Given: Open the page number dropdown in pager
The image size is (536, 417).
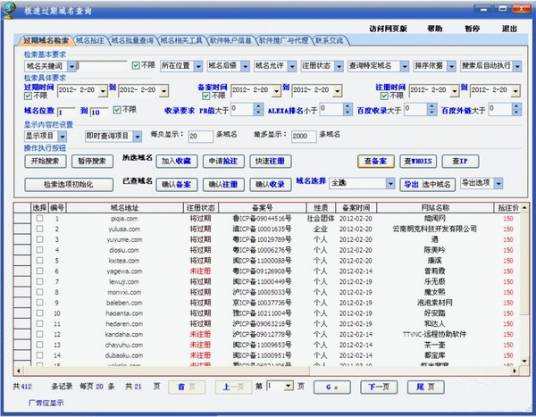Looking at the screenshot, I should click(289, 386).
